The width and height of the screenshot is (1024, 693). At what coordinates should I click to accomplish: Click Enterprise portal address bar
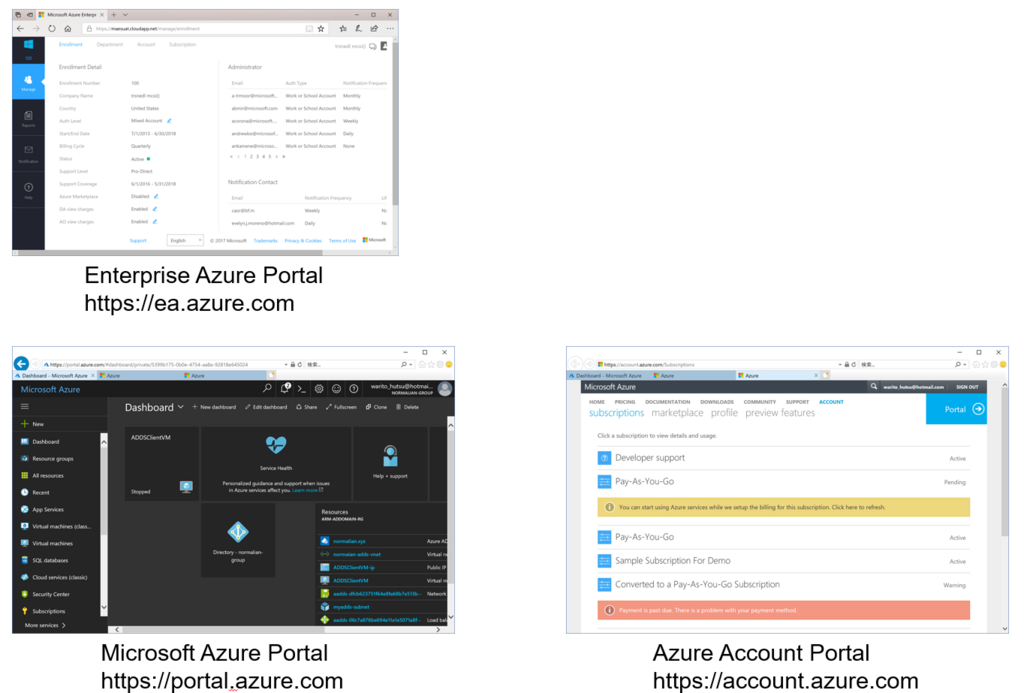click(x=196, y=29)
